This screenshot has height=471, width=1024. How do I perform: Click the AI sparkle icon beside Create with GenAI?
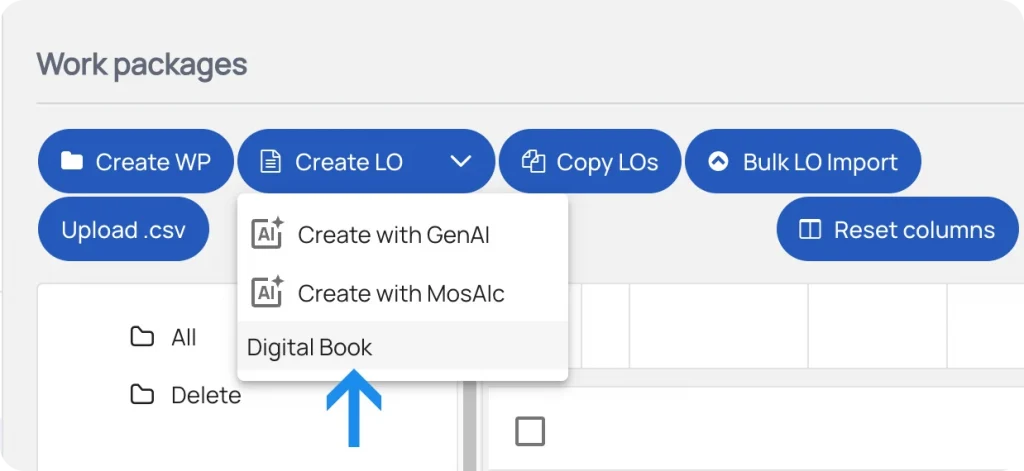[267, 234]
